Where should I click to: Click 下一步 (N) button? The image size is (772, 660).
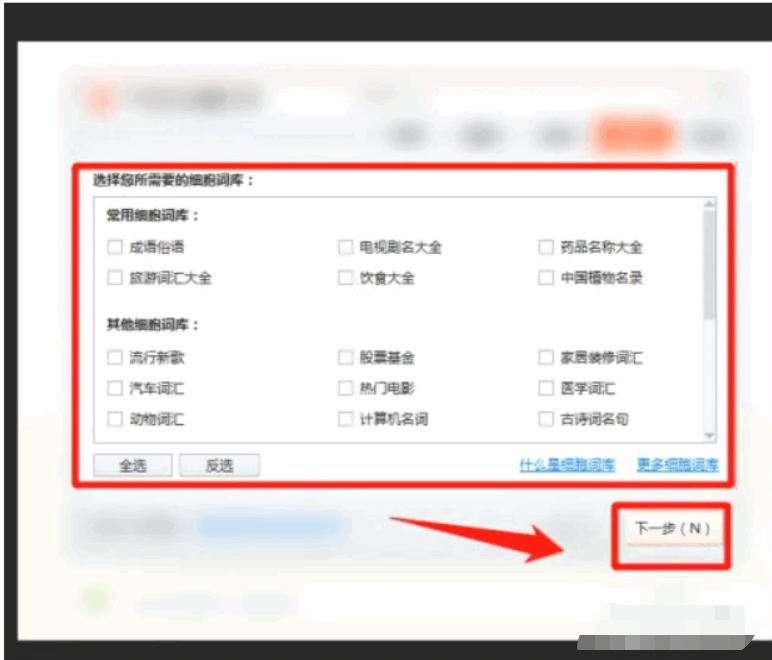pyautogui.click(x=673, y=529)
